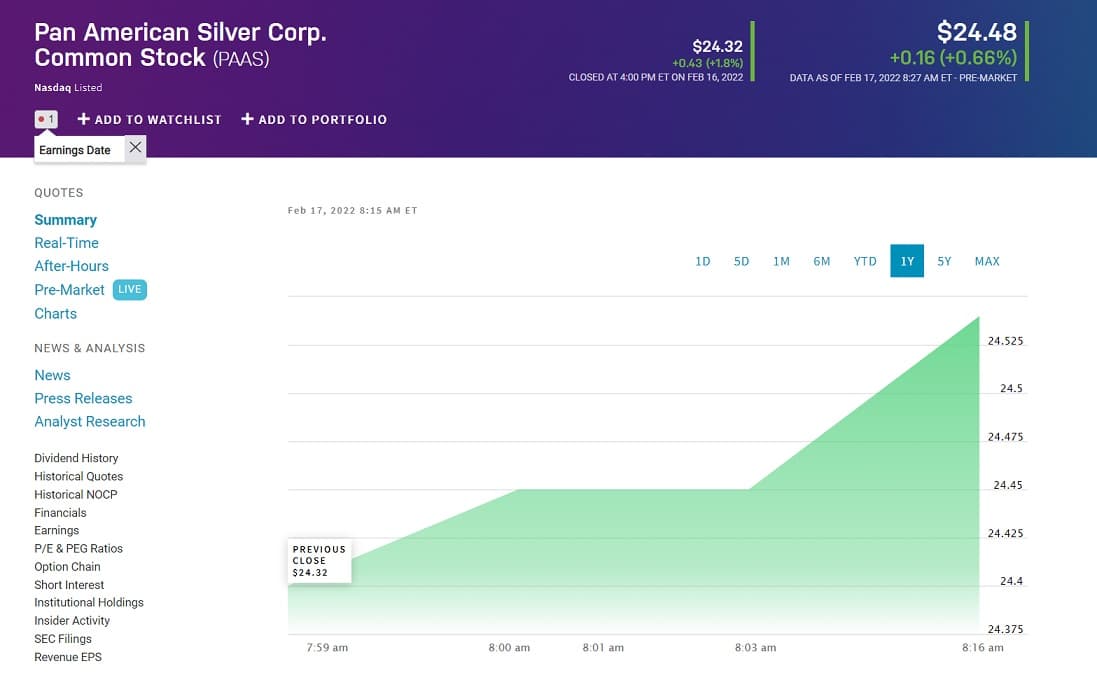Open the Summary quotes page

coord(66,220)
